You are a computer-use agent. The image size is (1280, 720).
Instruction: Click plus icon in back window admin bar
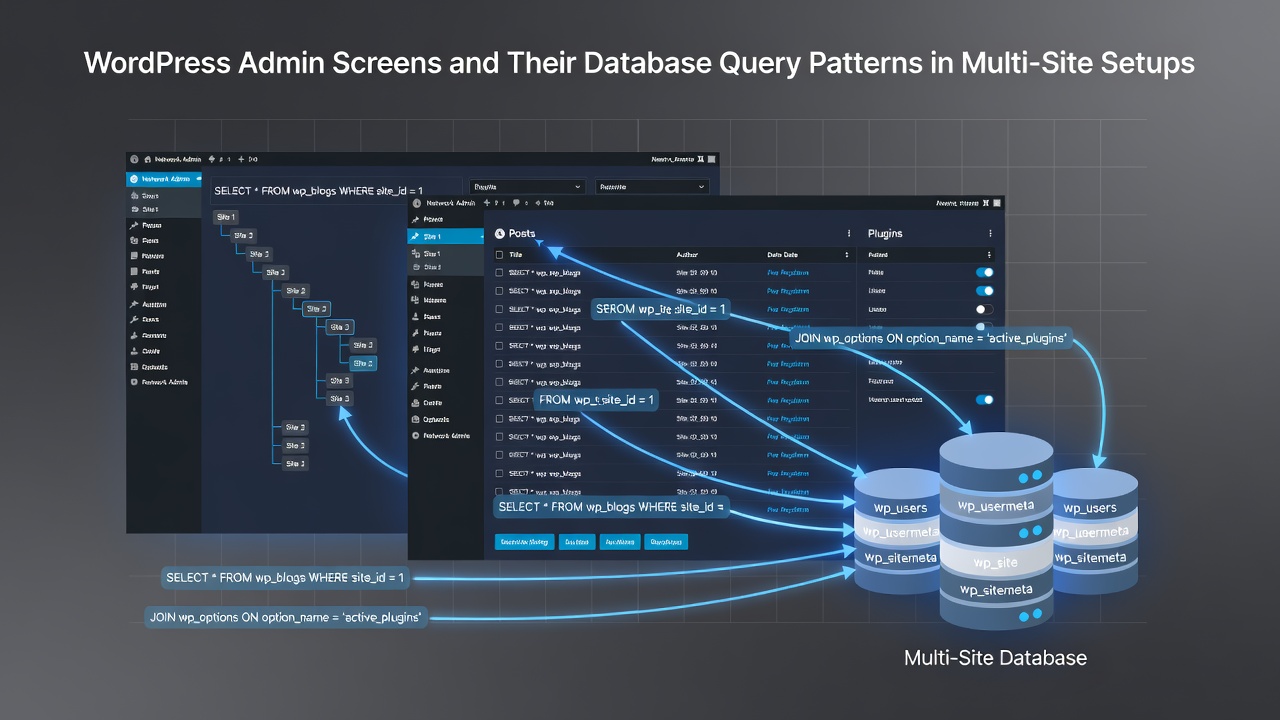tap(241, 159)
